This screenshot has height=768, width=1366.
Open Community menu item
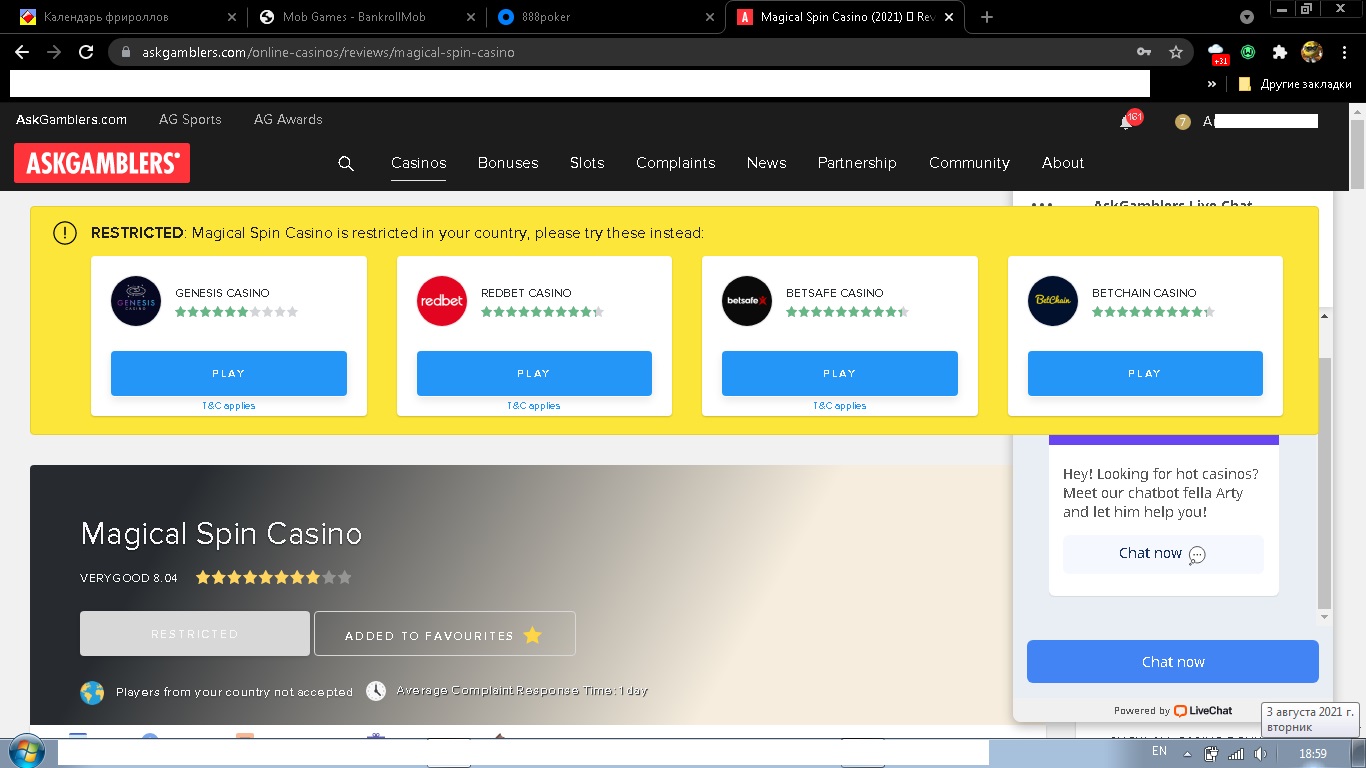click(x=969, y=163)
